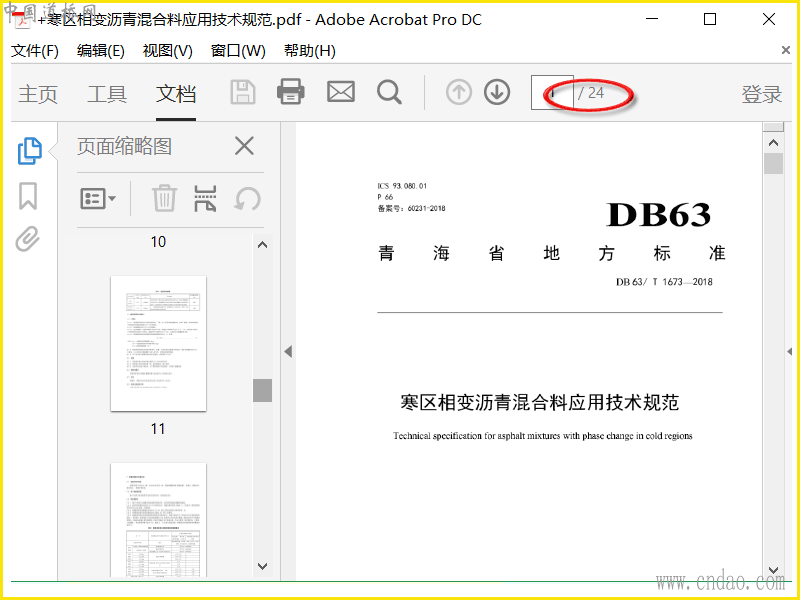Image resolution: width=800 pixels, height=600 pixels.
Task: Click the 页面缩略图 panel title
Action: pyautogui.click(x=124, y=146)
